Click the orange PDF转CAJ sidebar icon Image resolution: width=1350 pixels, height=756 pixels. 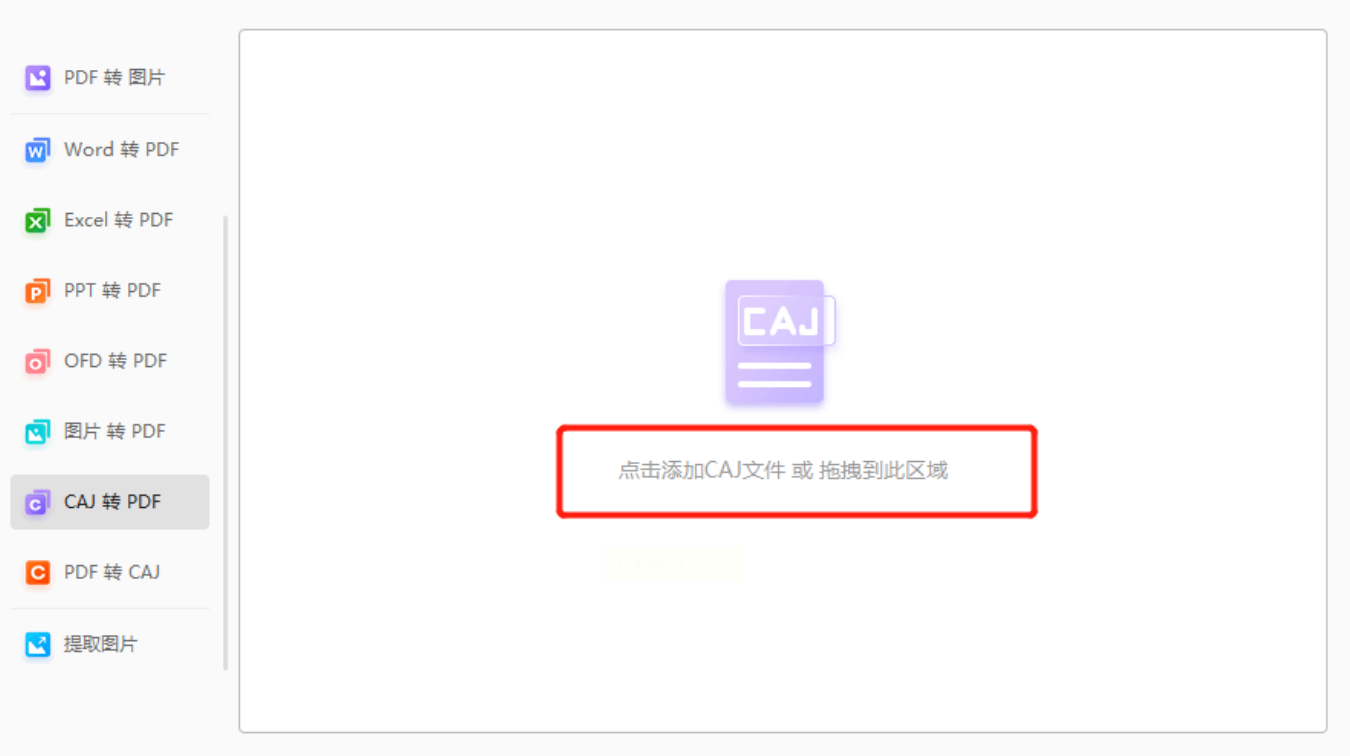(37, 572)
